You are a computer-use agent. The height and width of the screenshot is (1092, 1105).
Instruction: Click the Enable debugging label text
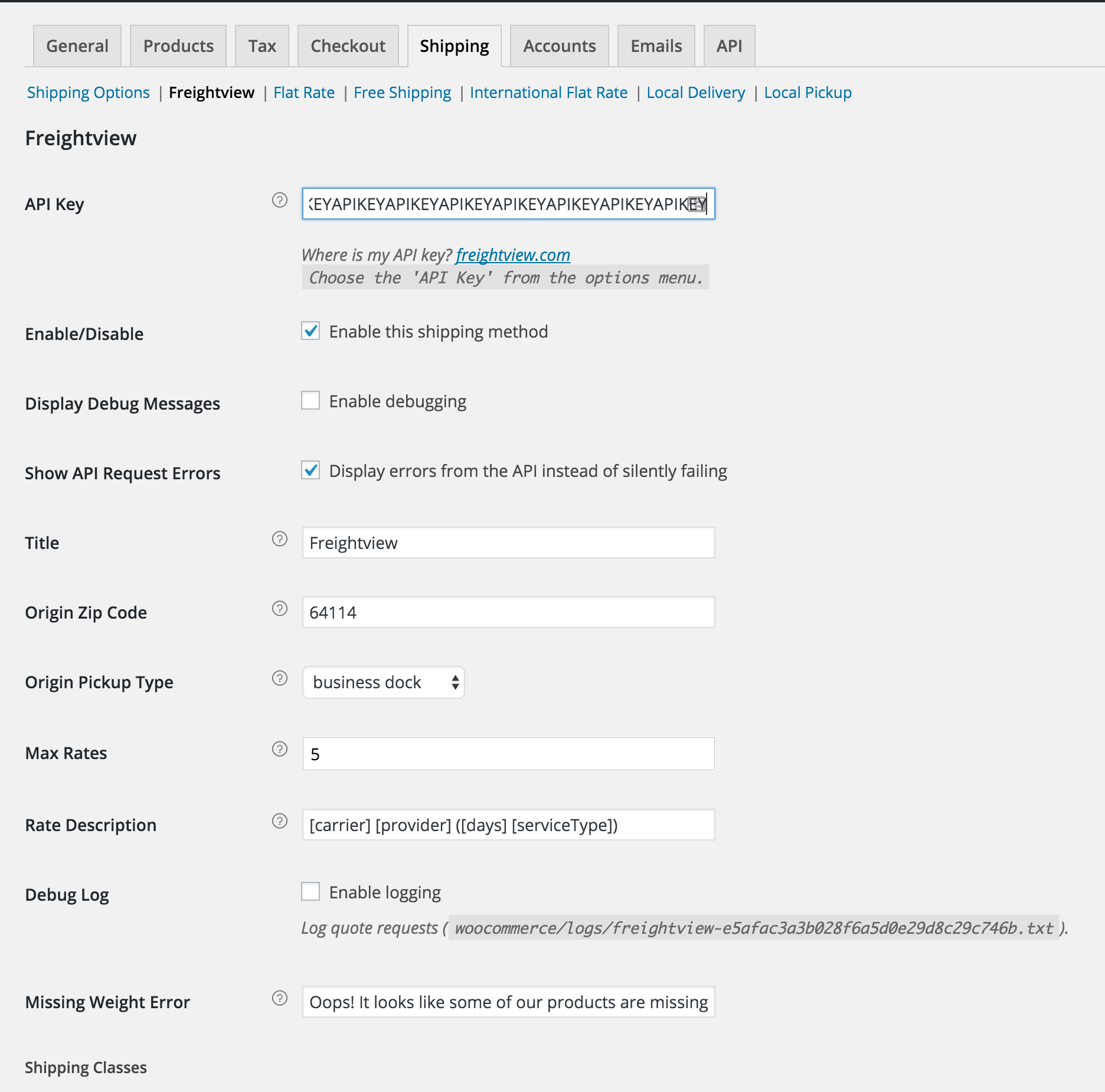click(398, 401)
